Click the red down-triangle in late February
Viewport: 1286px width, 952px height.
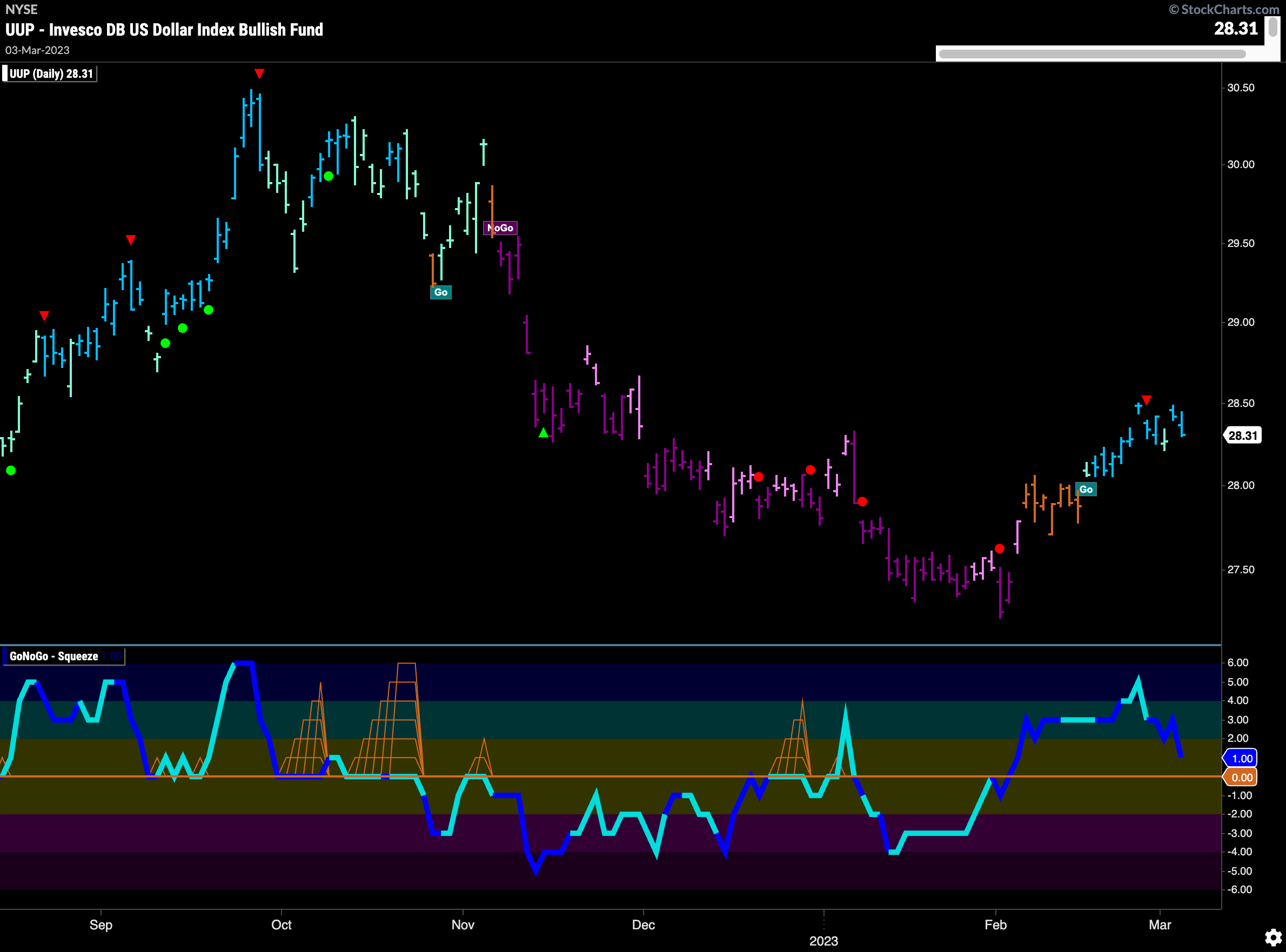tap(1147, 400)
